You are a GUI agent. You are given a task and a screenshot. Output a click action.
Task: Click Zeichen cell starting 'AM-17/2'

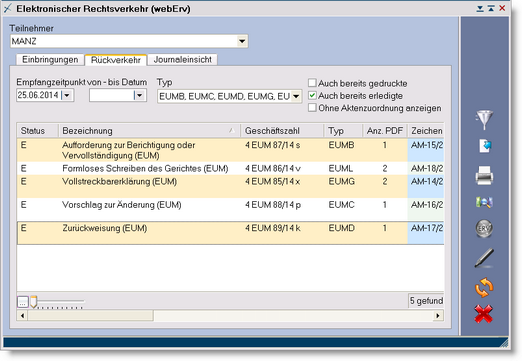tap(426, 233)
